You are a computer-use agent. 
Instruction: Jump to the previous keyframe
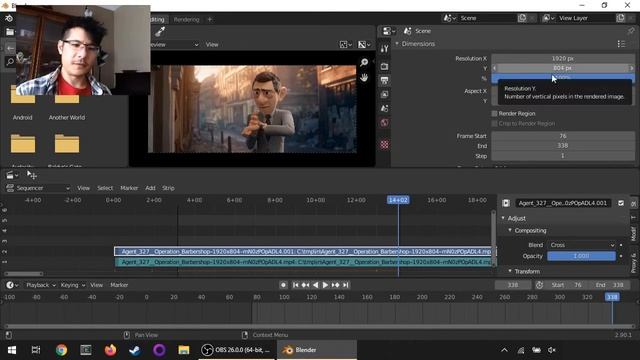pos(305,285)
